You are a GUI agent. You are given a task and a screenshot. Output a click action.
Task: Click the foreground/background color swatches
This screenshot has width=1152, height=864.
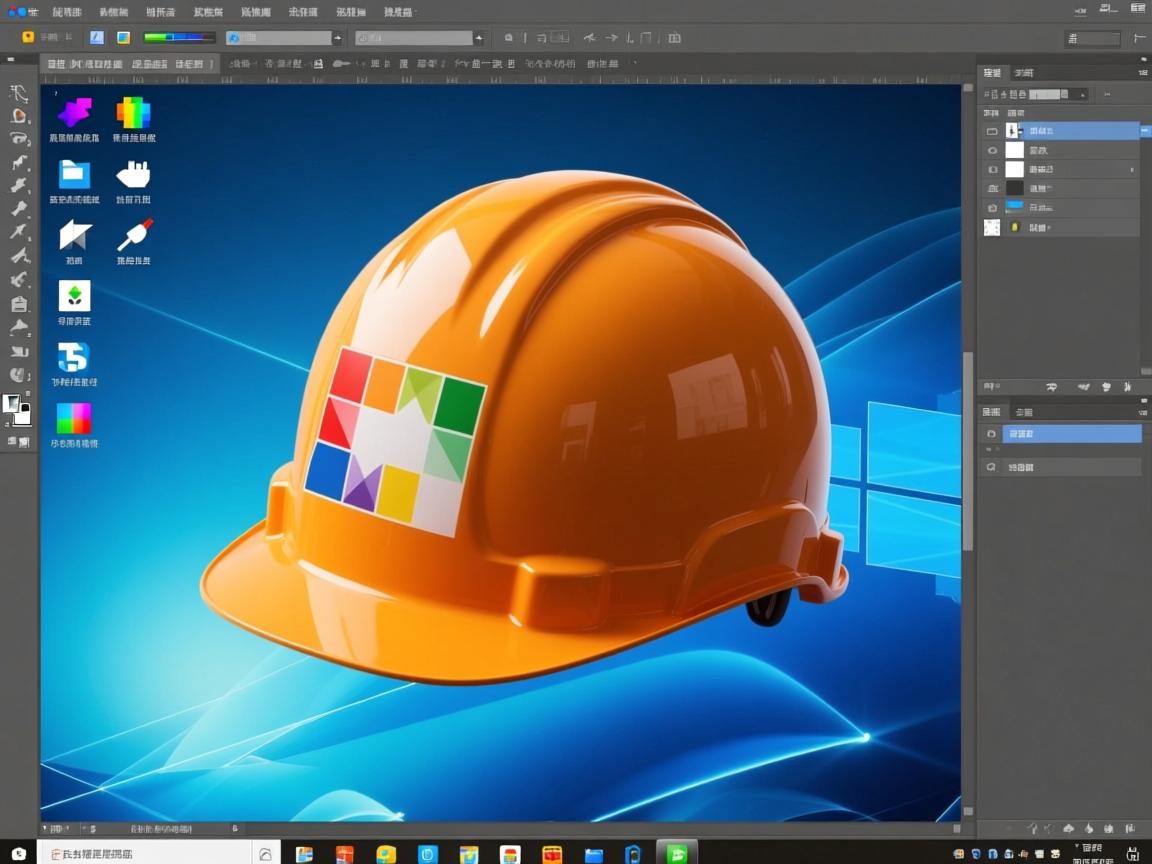tap(16, 407)
